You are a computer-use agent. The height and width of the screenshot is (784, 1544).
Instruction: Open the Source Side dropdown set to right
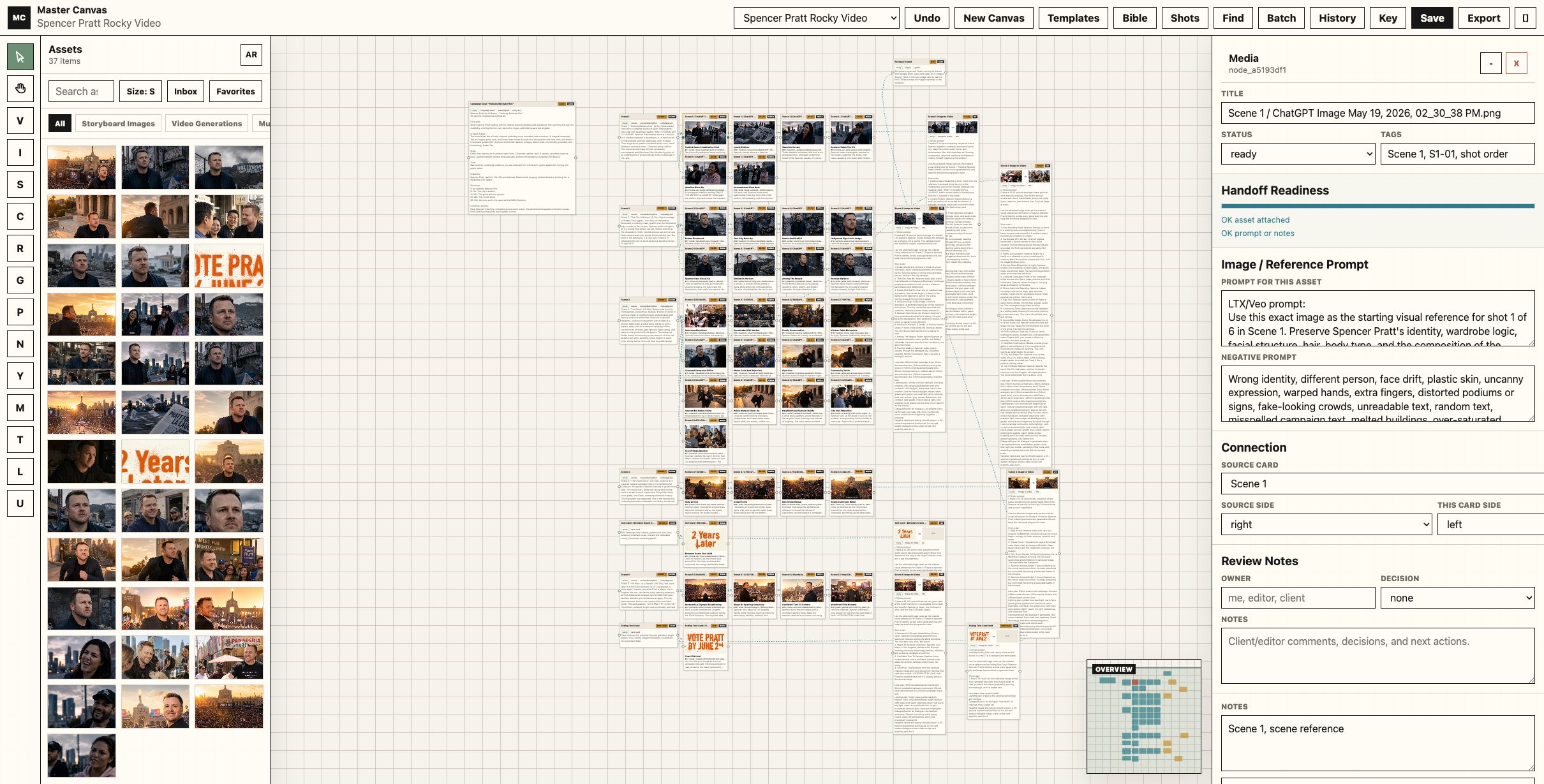click(x=1326, y=524)
